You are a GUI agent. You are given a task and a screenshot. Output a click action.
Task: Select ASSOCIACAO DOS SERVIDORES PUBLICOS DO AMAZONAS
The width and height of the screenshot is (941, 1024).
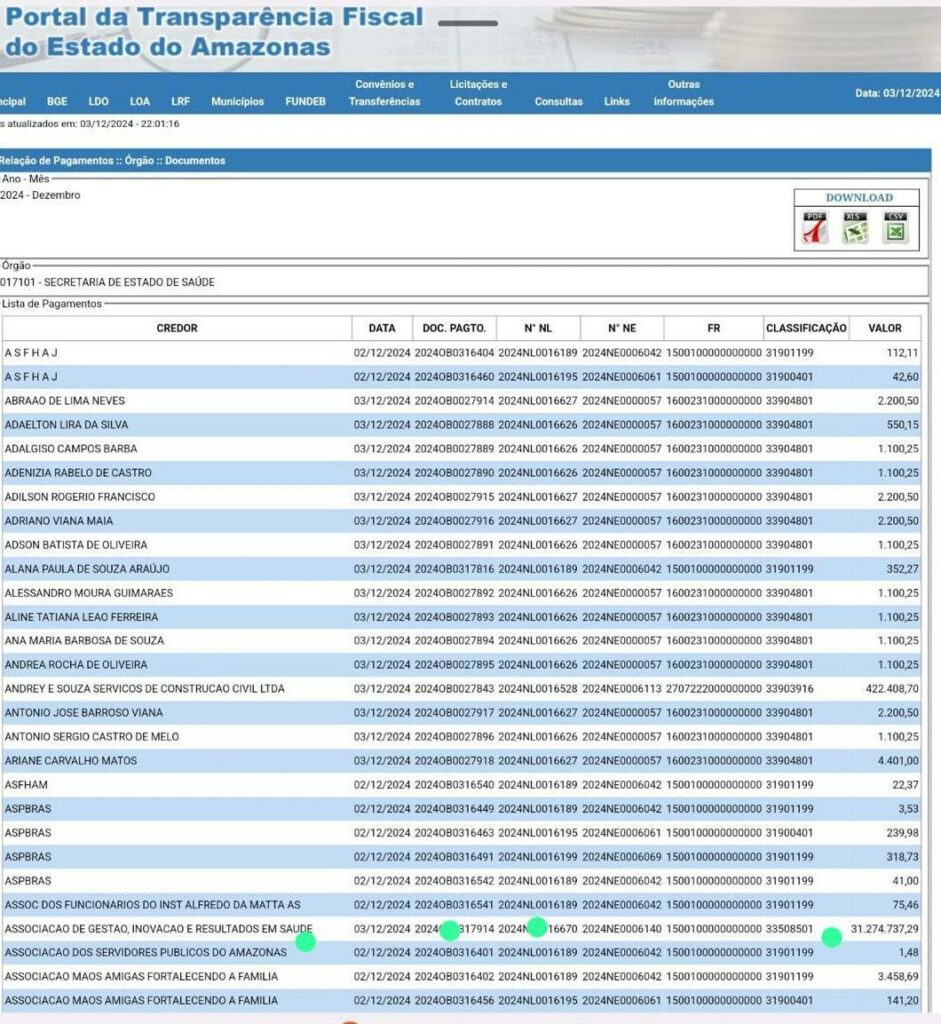coord(146,952)
